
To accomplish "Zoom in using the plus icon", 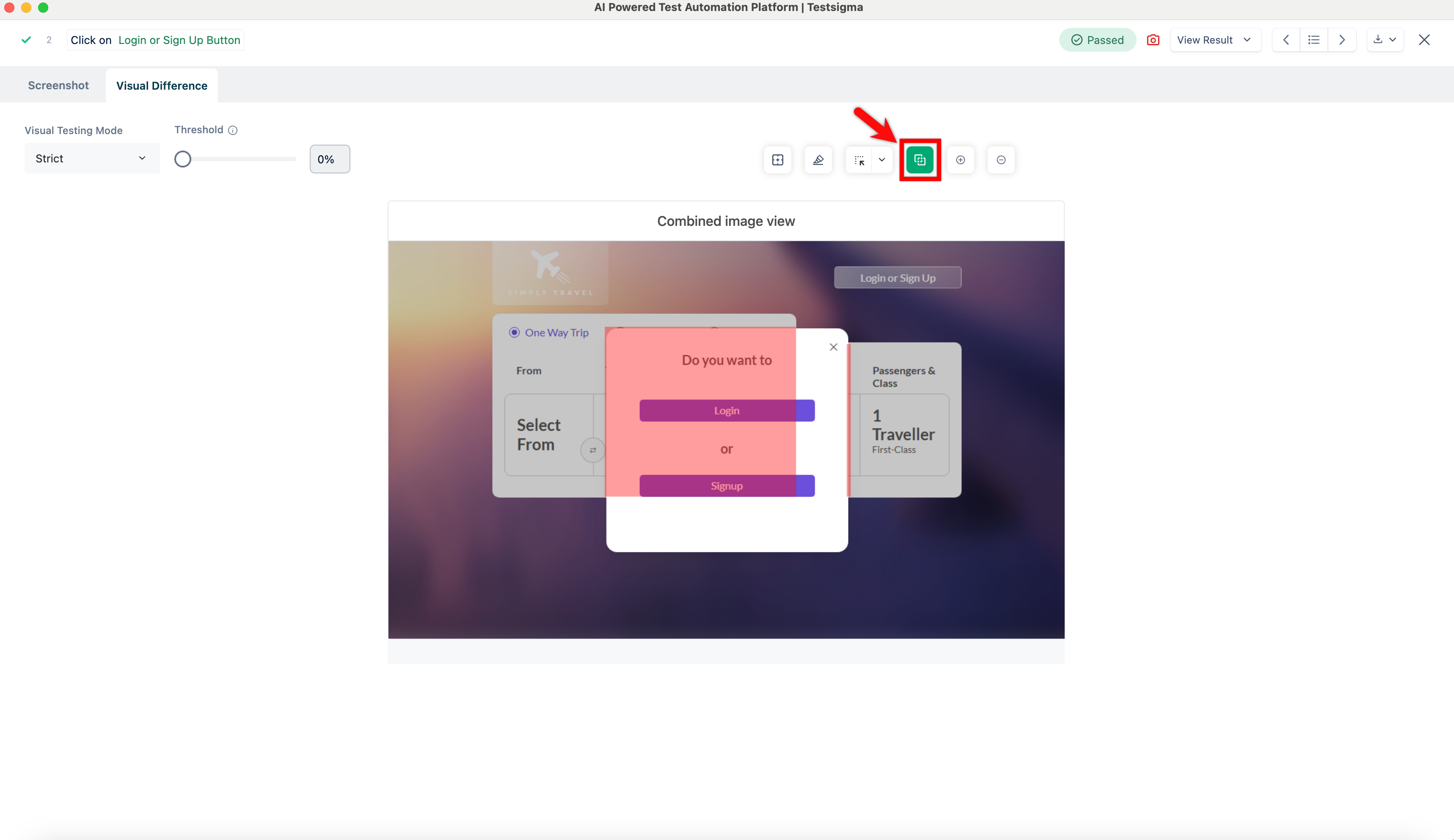I will (960, 160).
